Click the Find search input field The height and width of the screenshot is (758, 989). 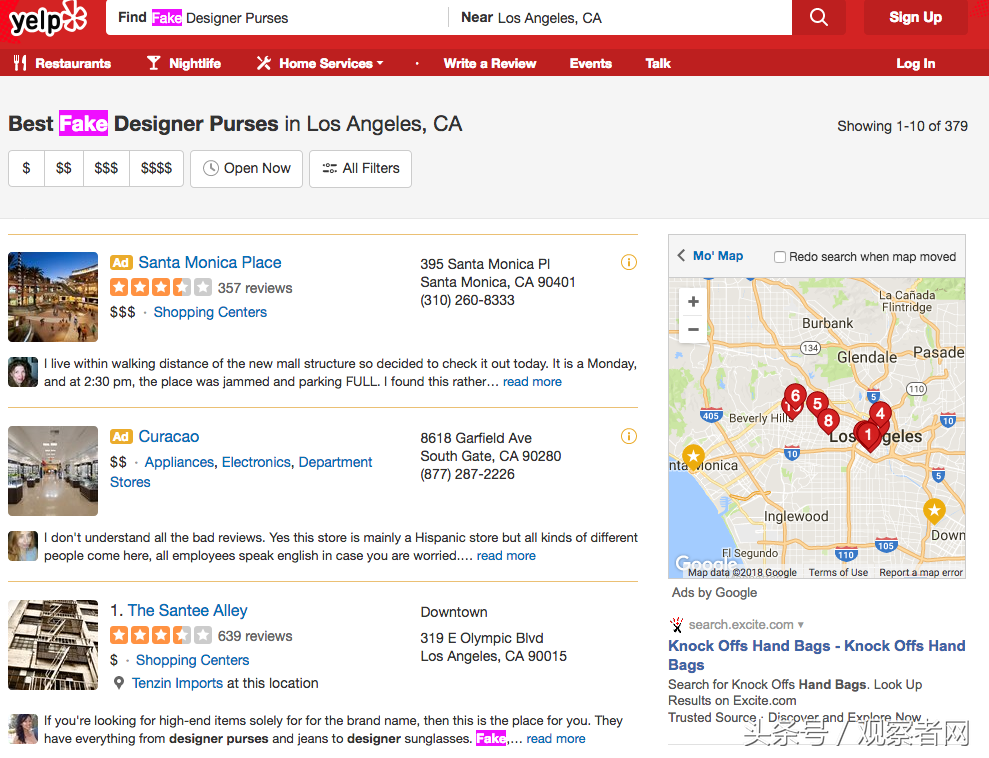[x=277, y=18]
